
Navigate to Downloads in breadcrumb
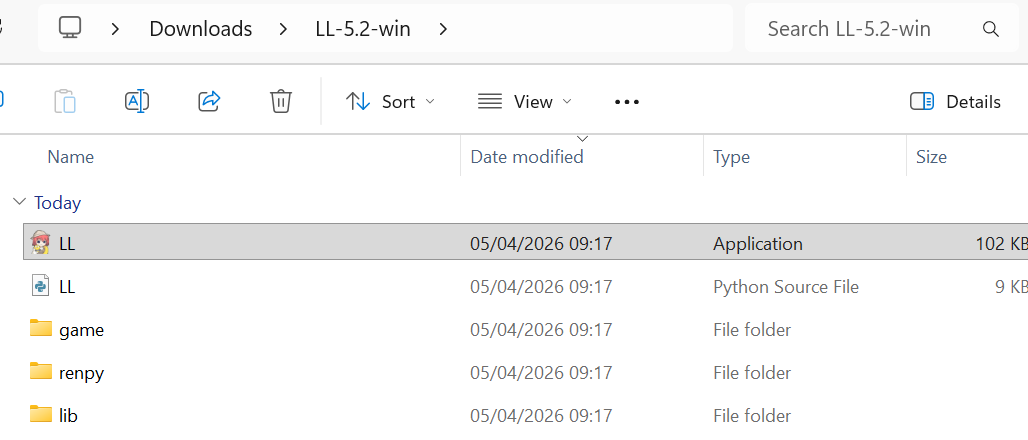pyautogui.click(x=201, y=29)
